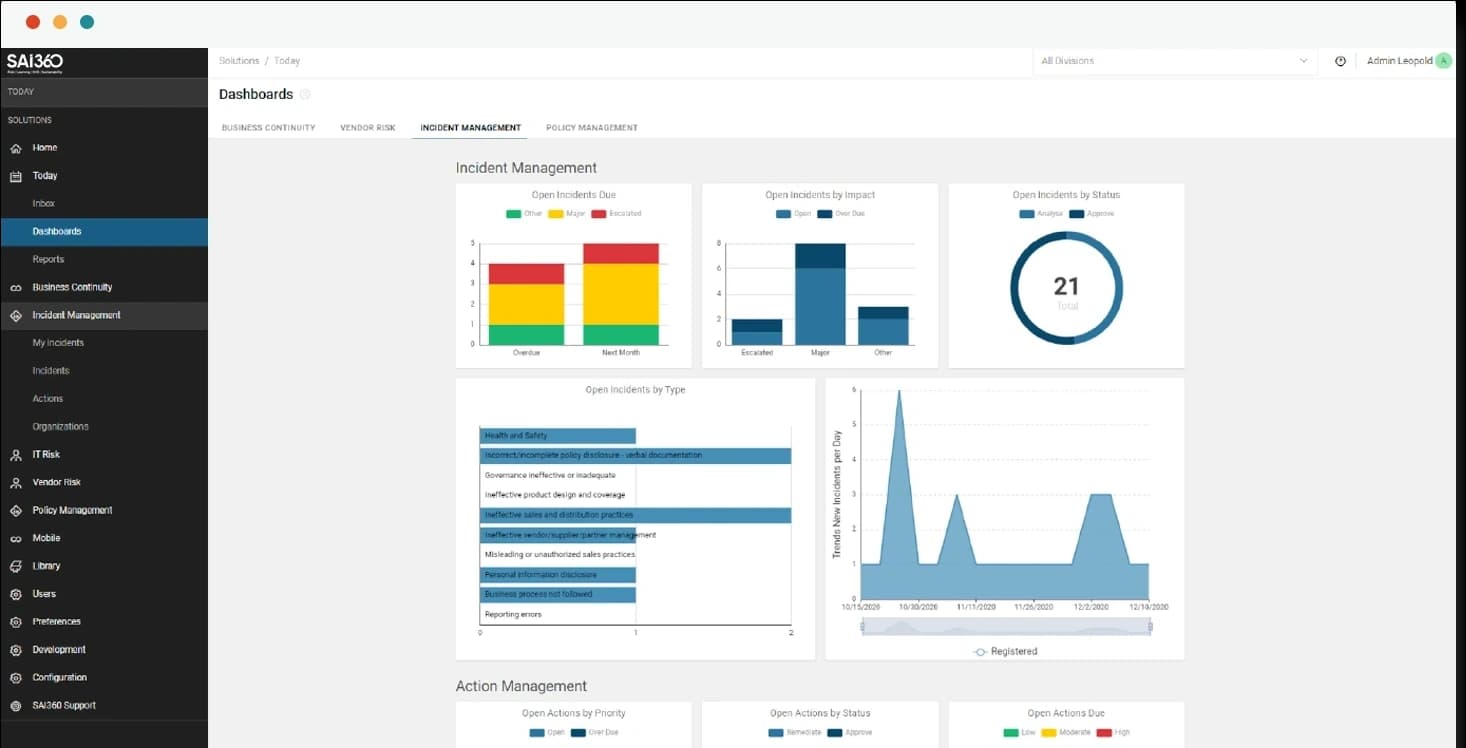Click the Configuration gear icon
This screenshot has height=748, width=1466.
15,678
